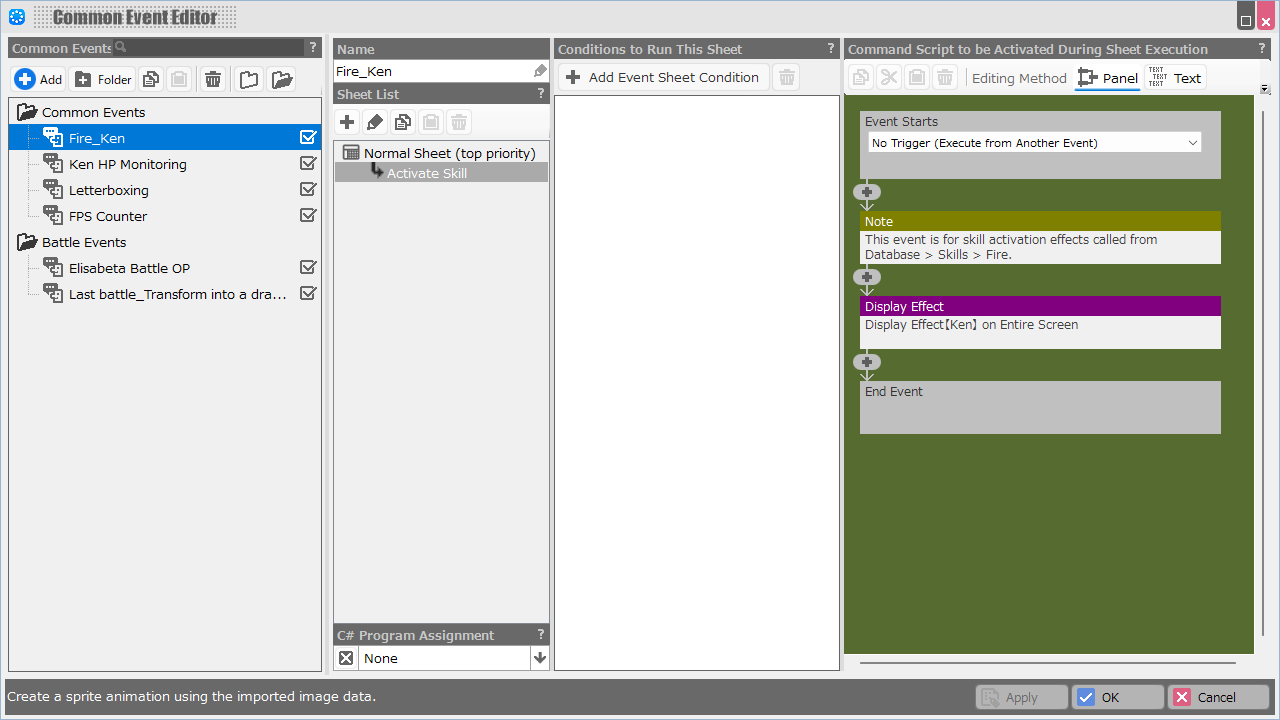Switch editing method to Panel
The height and width of the screenshot is (720, 1280).
1108,78
